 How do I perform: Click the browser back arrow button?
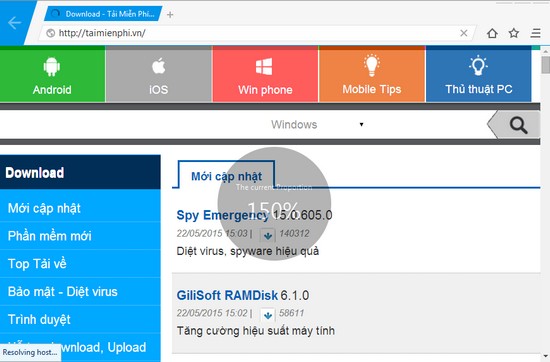click(x=14, y=23)
